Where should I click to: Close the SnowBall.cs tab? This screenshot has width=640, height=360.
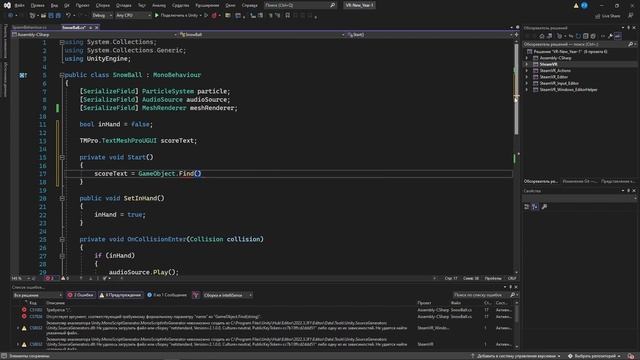pyautogui.click(x=96, y=27)
